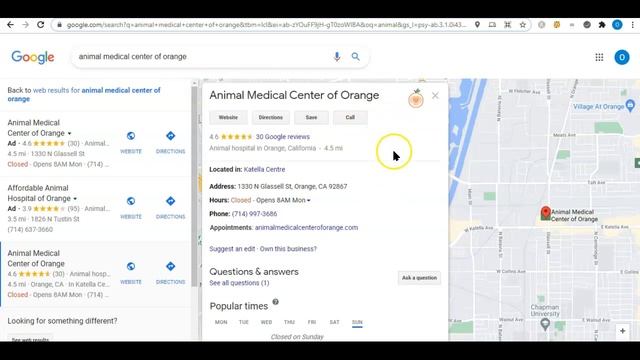Screen dimensions: 640x360
Task: Select SUN popular times tab
Action: pos(357,322)
